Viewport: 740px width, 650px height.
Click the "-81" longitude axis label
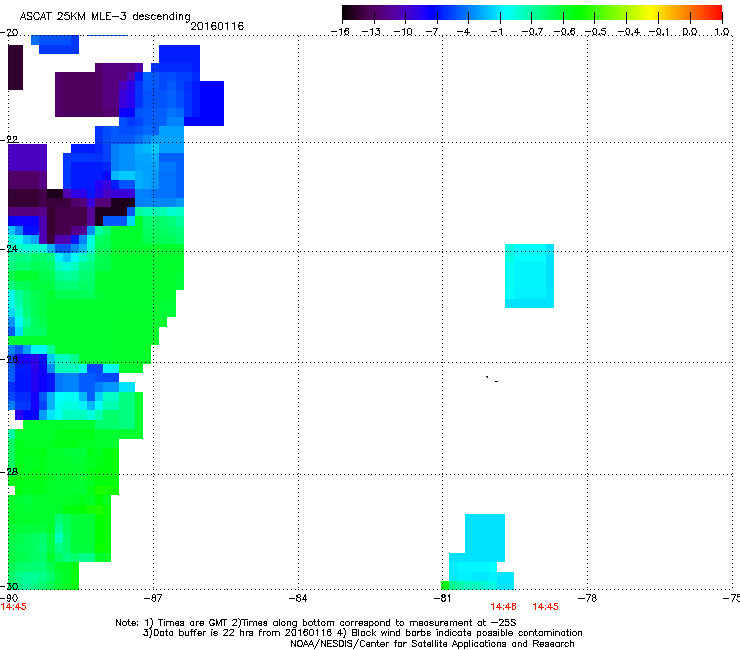pyautogui.click(x=443, y=598)
